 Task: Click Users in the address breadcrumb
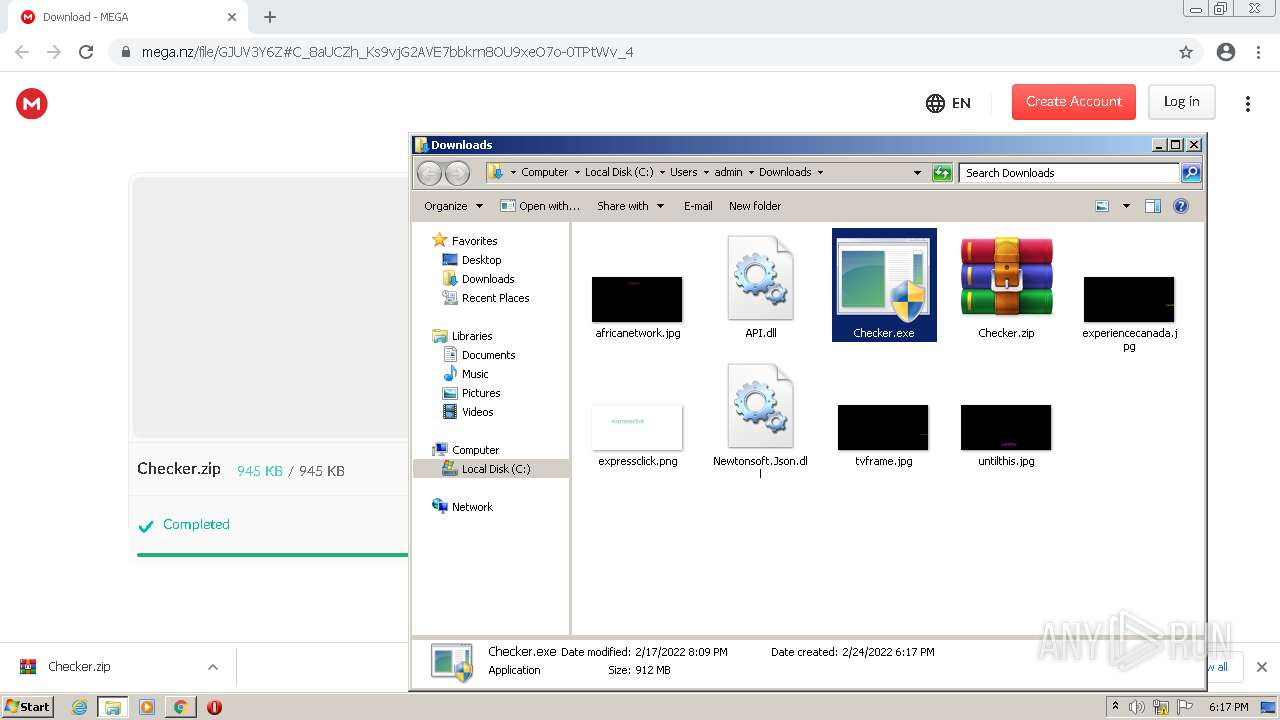click(684, 172)
